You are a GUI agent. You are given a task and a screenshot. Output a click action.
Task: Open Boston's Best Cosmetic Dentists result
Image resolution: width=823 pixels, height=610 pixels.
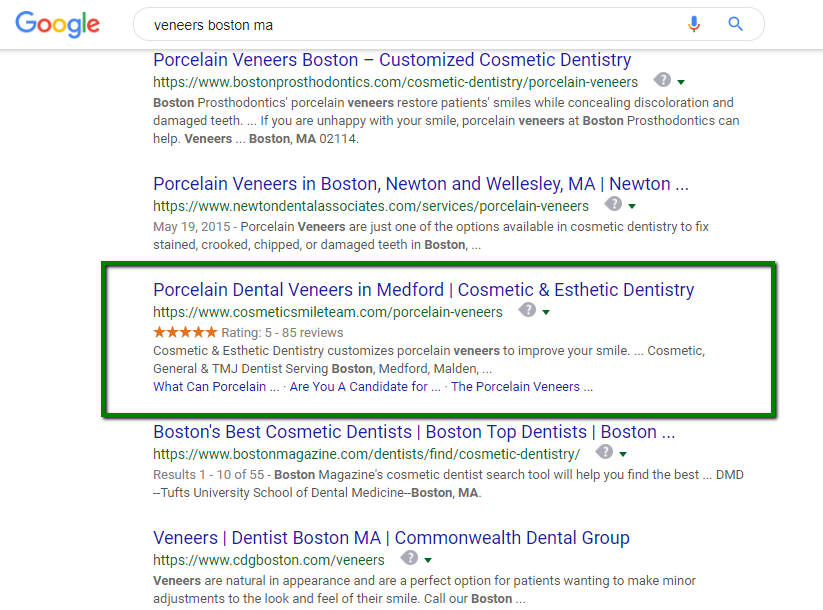click(x=414, y=432)
